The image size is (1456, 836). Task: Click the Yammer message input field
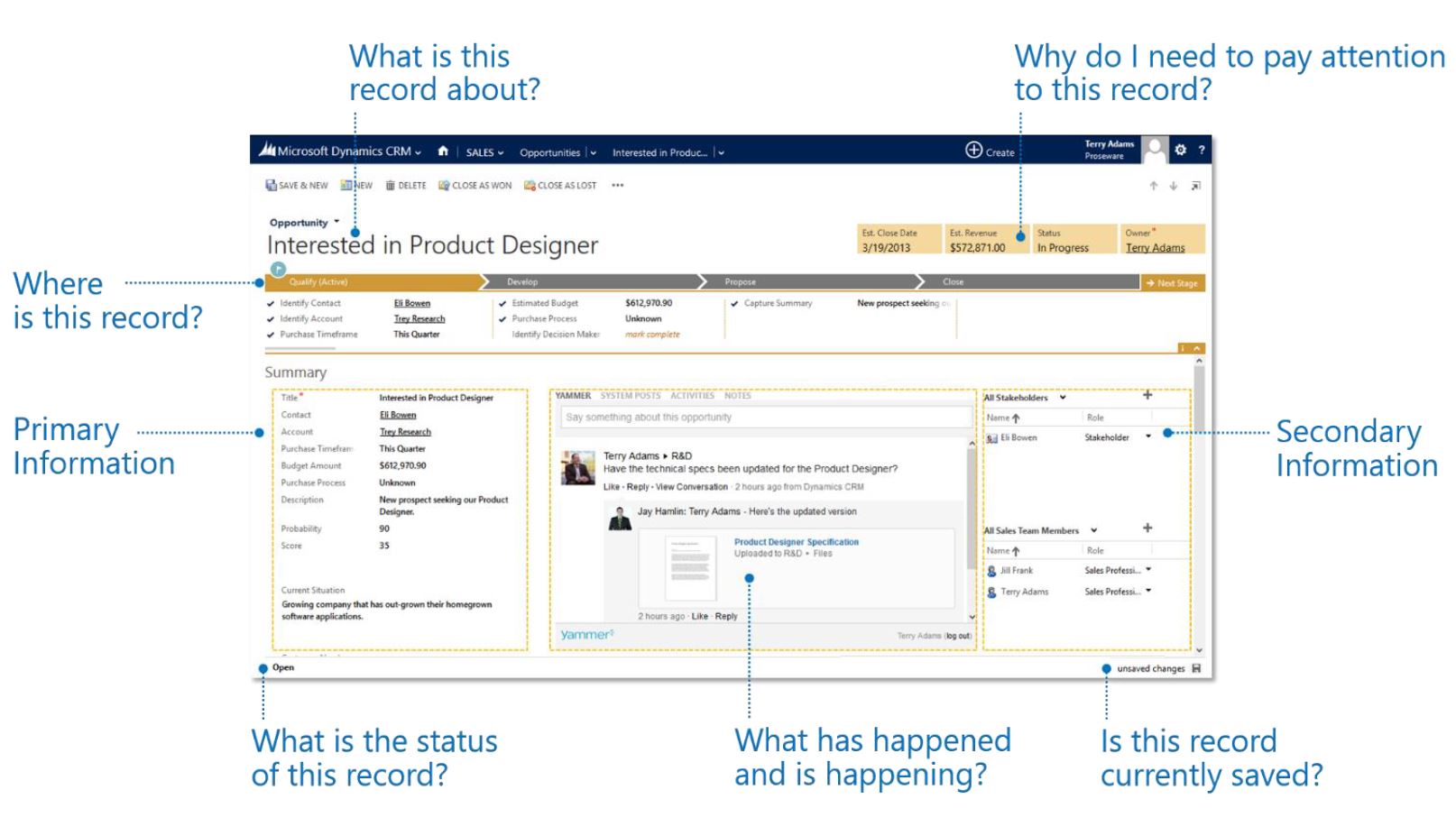click(765, 418)
